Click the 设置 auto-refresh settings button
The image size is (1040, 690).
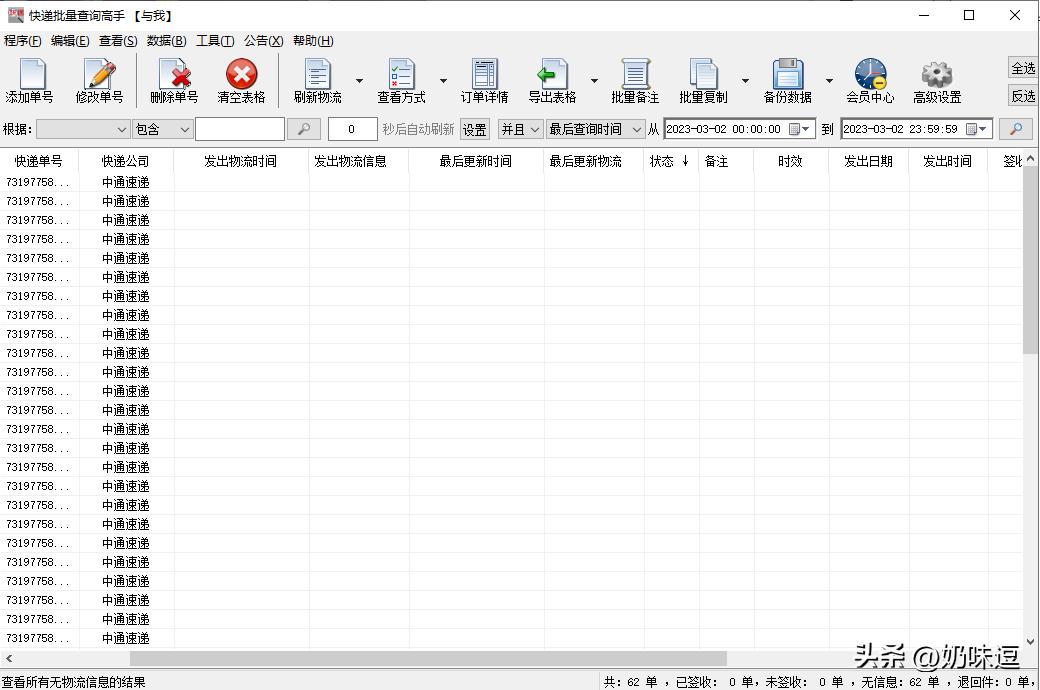pos(474,130)
